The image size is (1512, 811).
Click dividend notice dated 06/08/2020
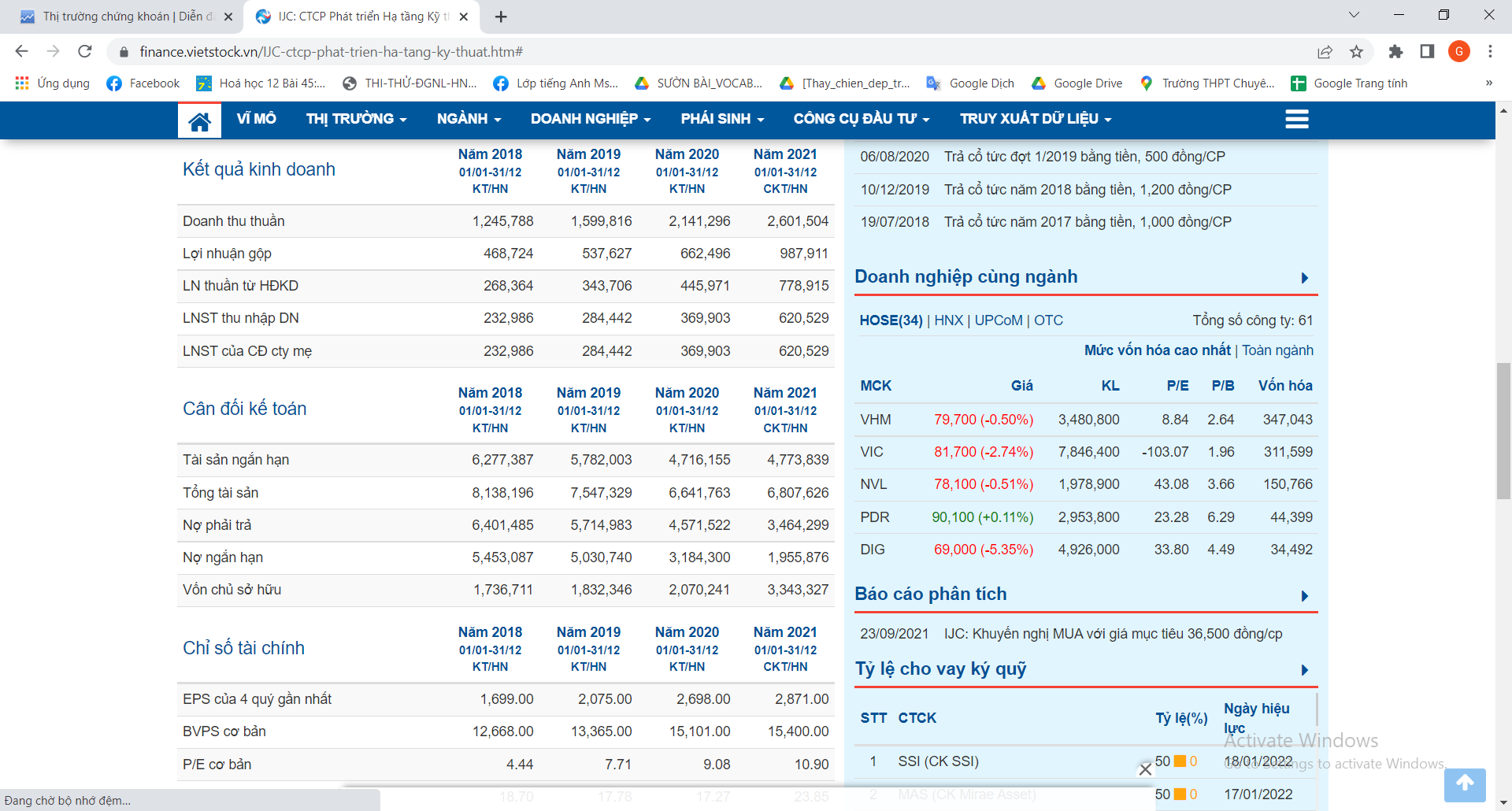(x=1086, y=157)
